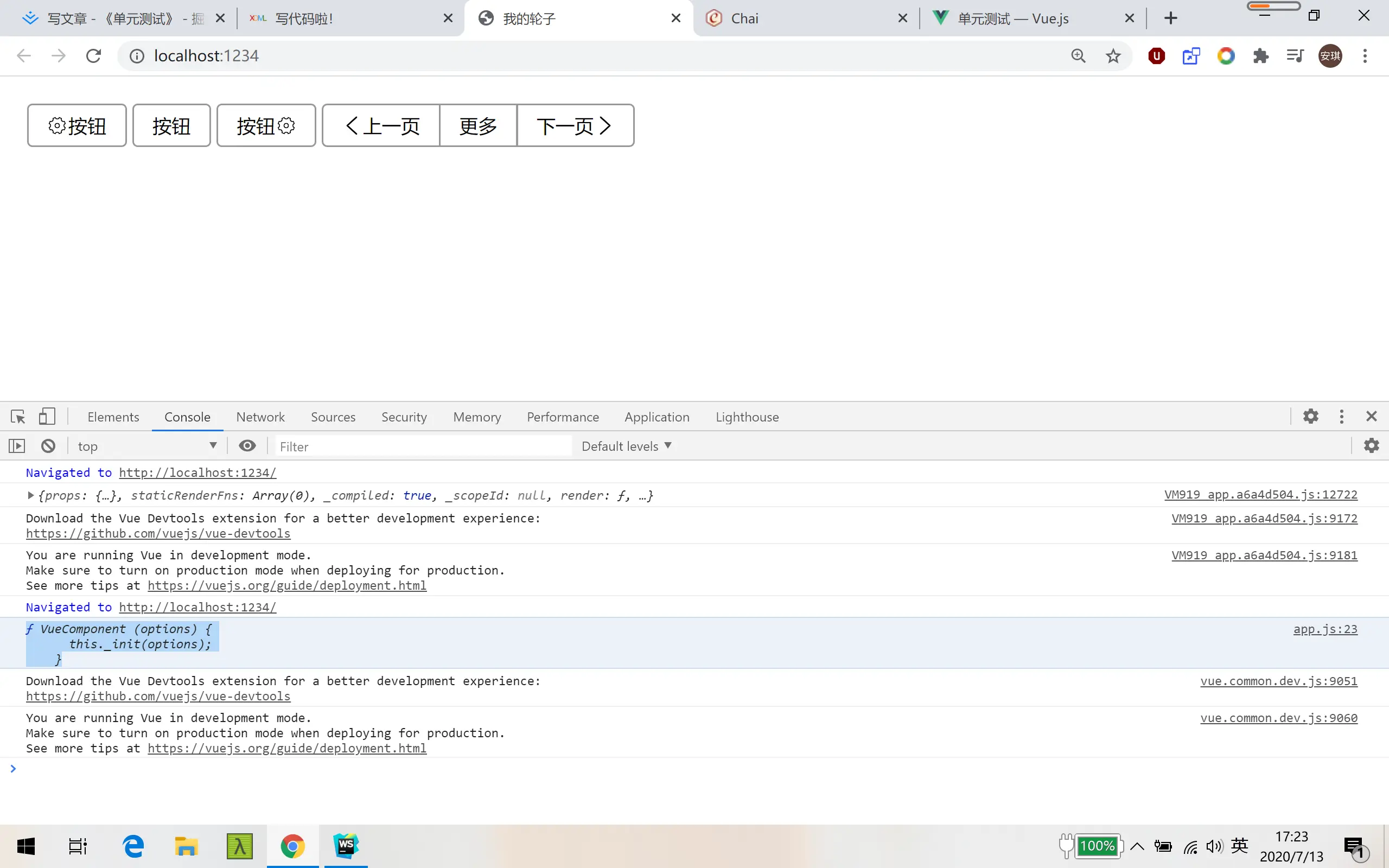Open DevTools three-dot customize menu
Screen dimensions: 1389x868
click(x=1341, y=417)
